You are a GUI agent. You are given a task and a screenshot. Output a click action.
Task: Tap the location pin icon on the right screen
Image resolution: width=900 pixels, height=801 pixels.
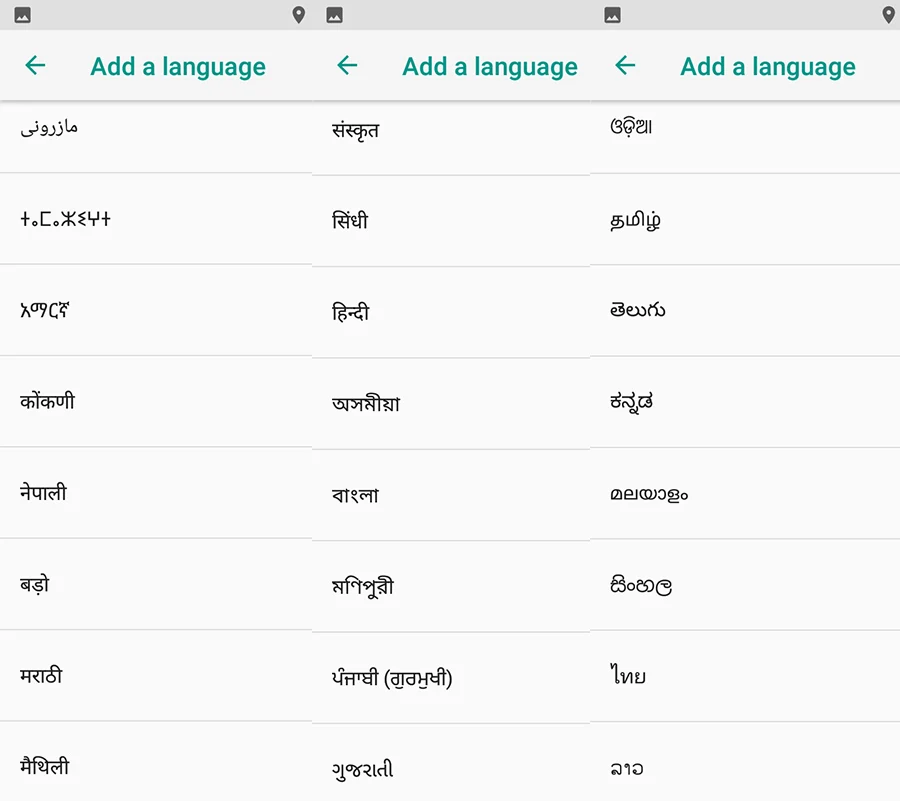click(x=889, y=15)
